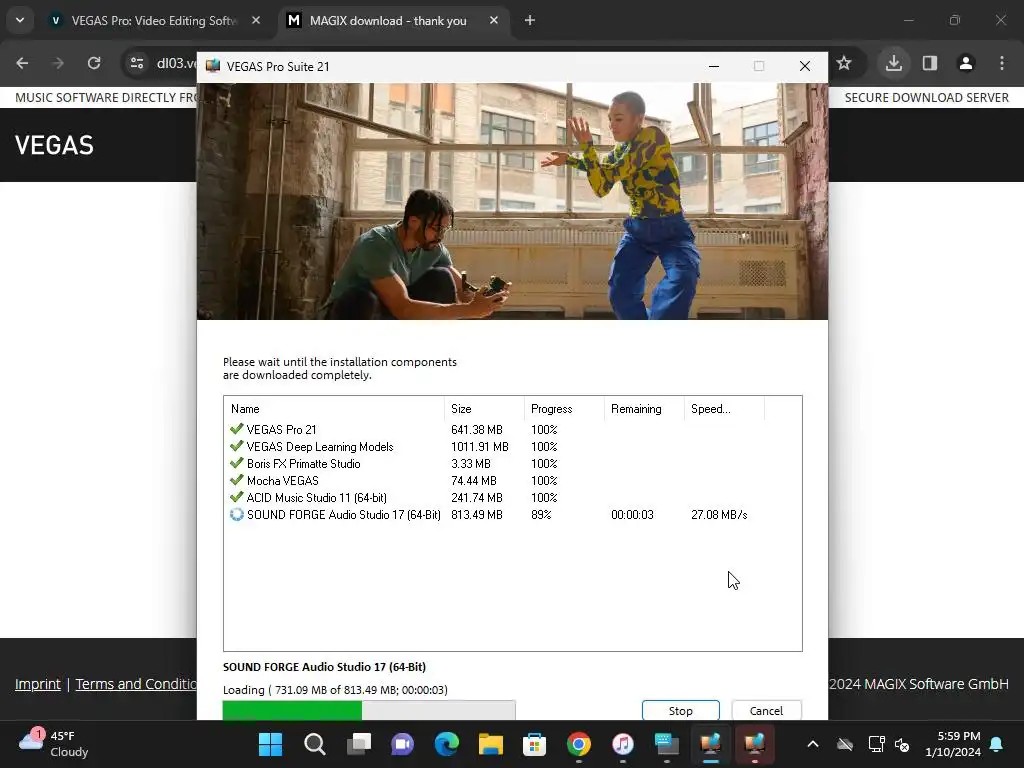Open weather widget showing 45°F Cloudy
1024x768 pixels.
point(54,744)
